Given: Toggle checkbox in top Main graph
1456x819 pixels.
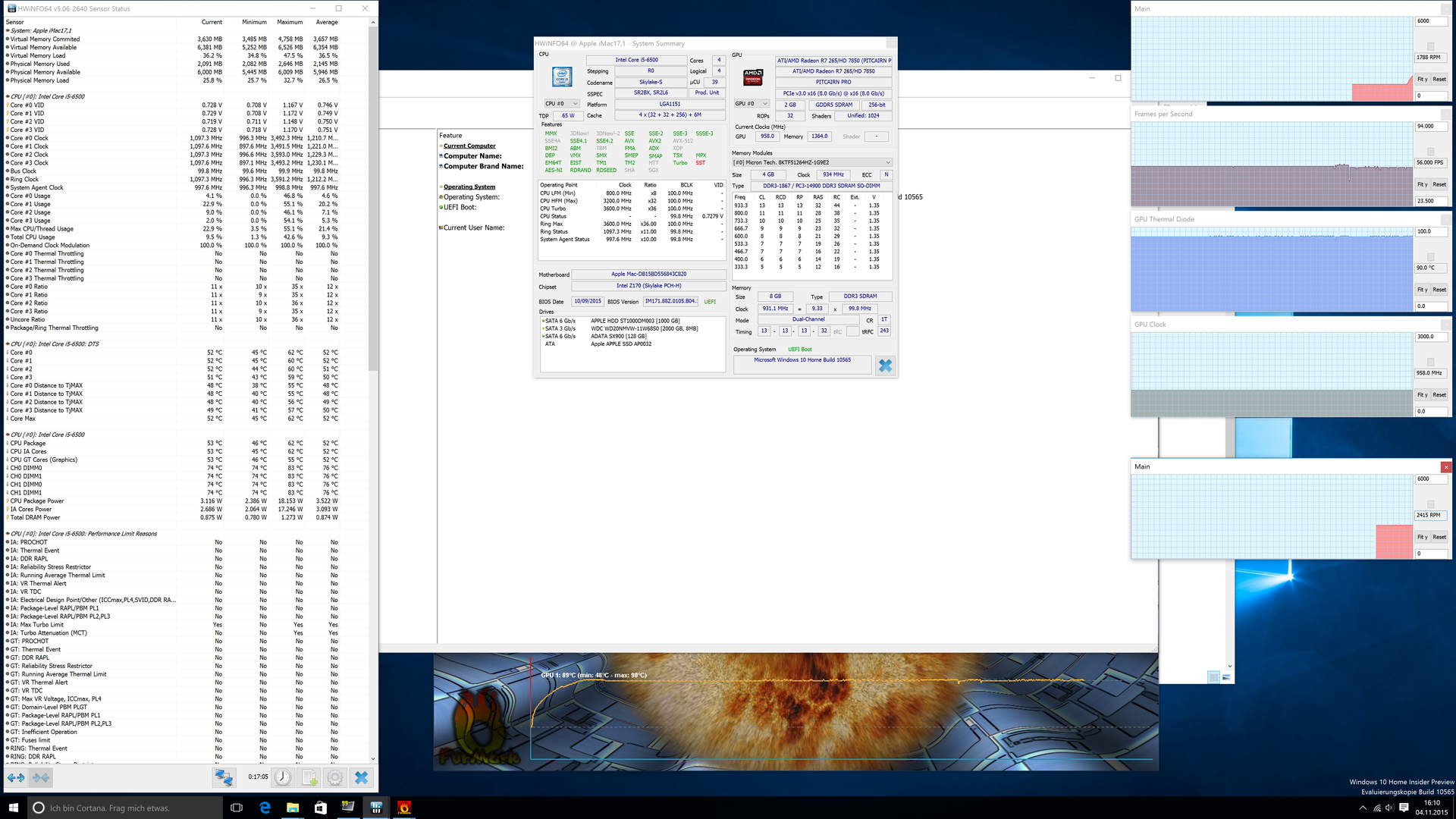Looking at the screenshot, I should pyautogui.click(x=1431, y=46).
